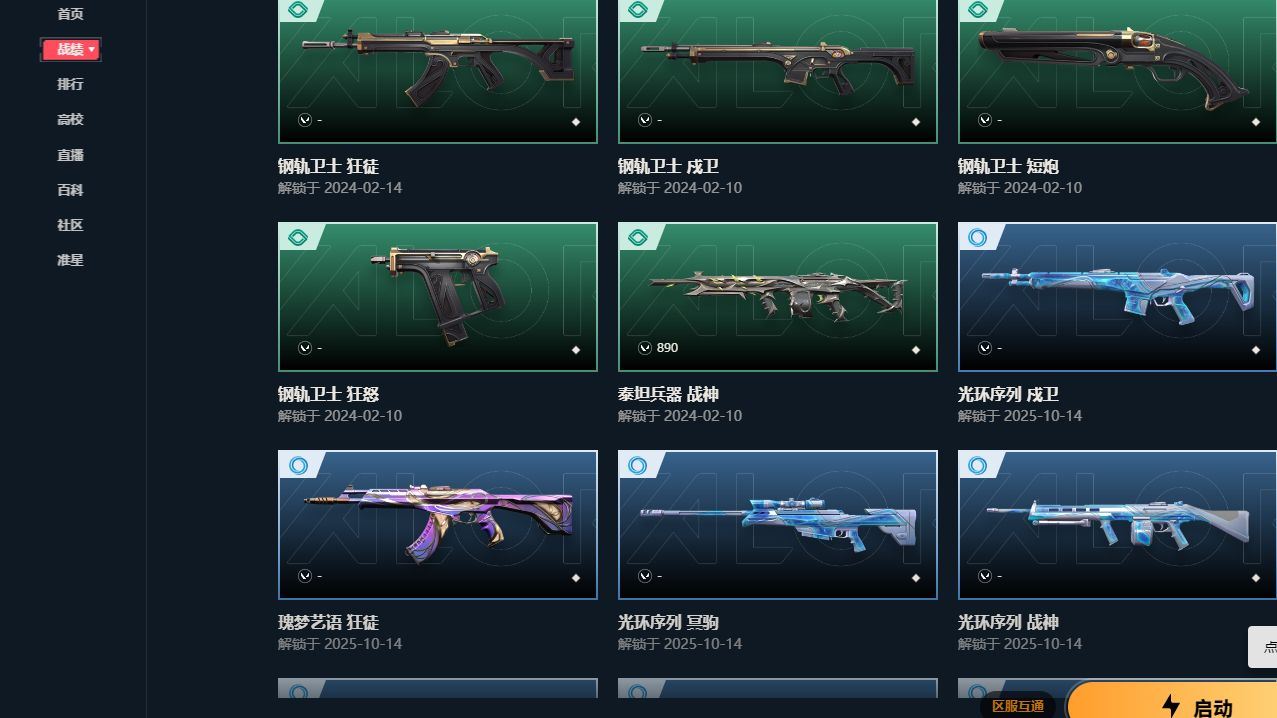Go to the 社区 page
The width and height of the screenshot is (1277, 718).
click(70, 225)
